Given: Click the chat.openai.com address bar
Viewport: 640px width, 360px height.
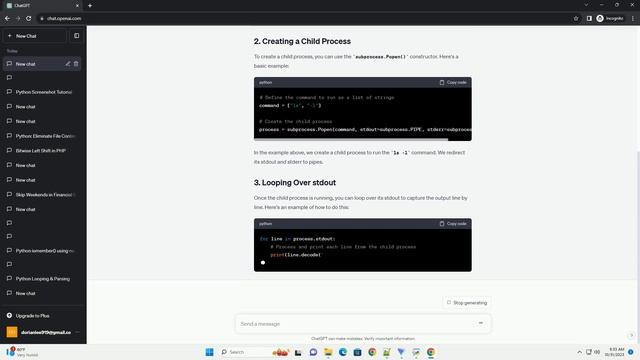Looking at the screenshot, I should click(x=302, y=18).
